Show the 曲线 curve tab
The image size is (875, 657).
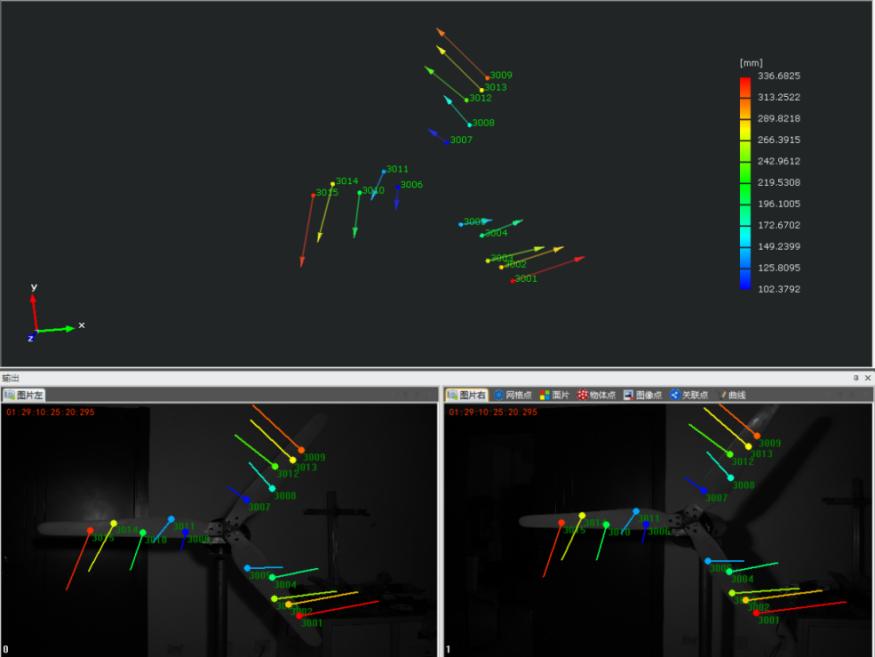click(x=732, y=395)
